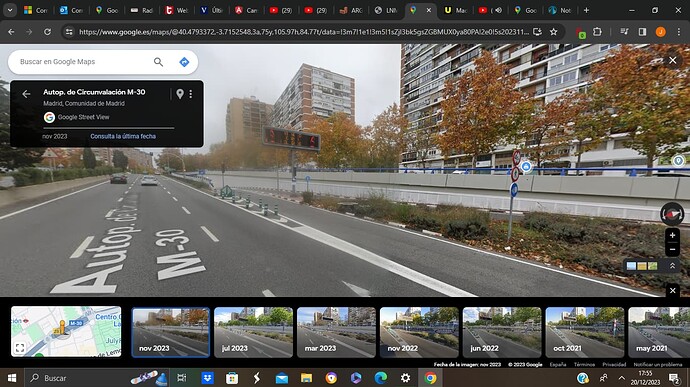Open a new tab with the plus button

click(x=586, y=10)
